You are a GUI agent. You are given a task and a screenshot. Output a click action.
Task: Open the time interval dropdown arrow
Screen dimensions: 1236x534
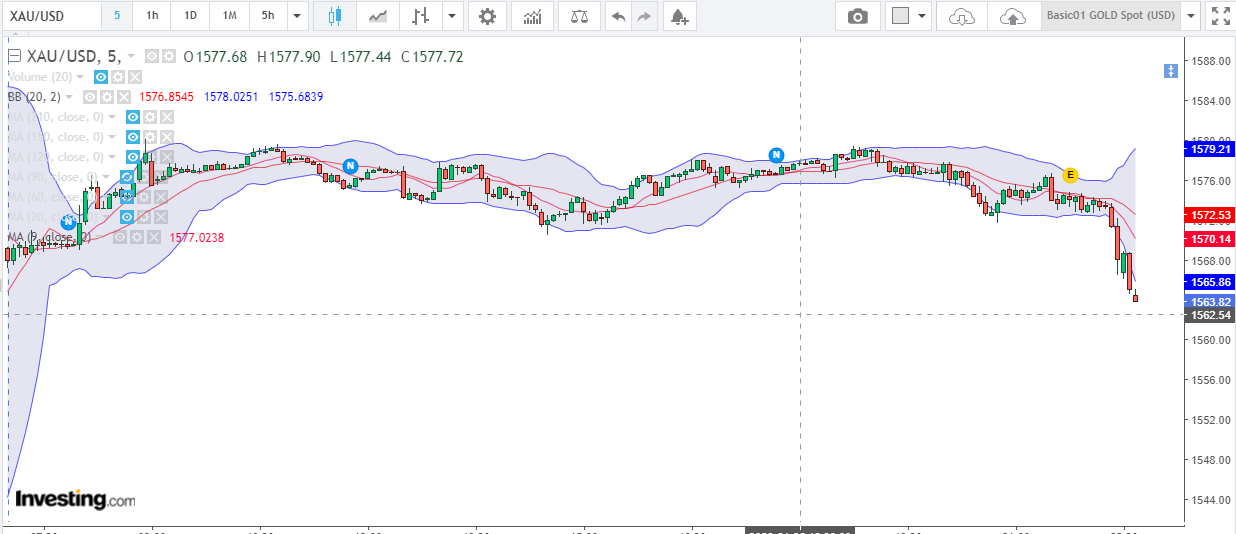[297, 16]
